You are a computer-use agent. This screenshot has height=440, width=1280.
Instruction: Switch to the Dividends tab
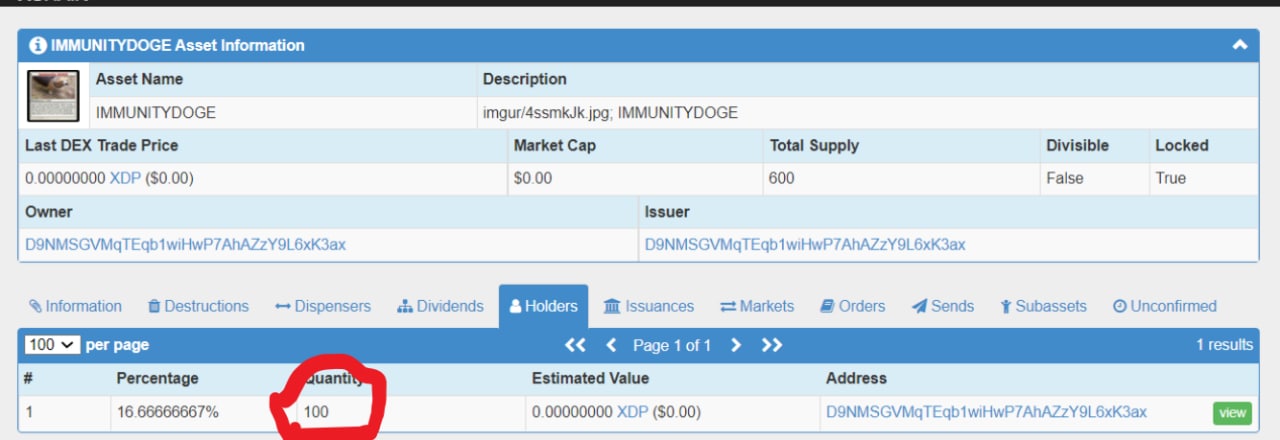440,306
